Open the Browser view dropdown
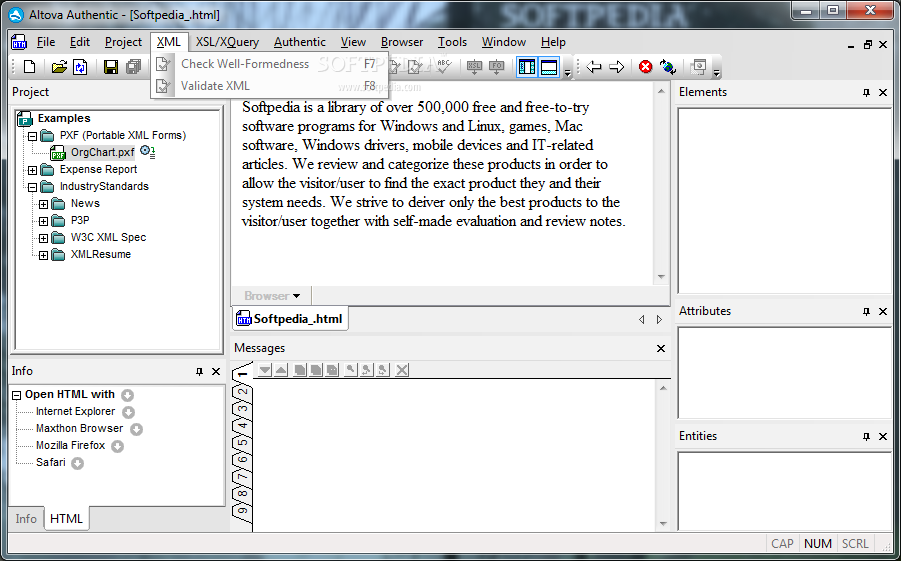901x561 pixels. click(x=272, y=296)
